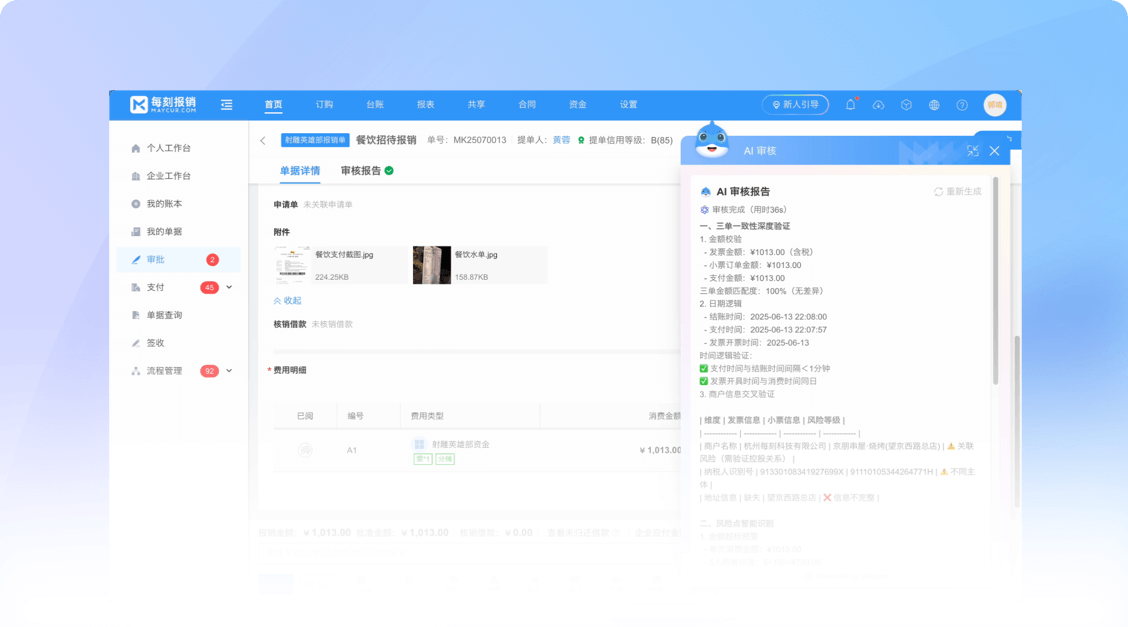The width and height of the screenshot is (1128, 627).
Task: Collapse the sidebar with the menu fold icon
Action: pos(227,105)
